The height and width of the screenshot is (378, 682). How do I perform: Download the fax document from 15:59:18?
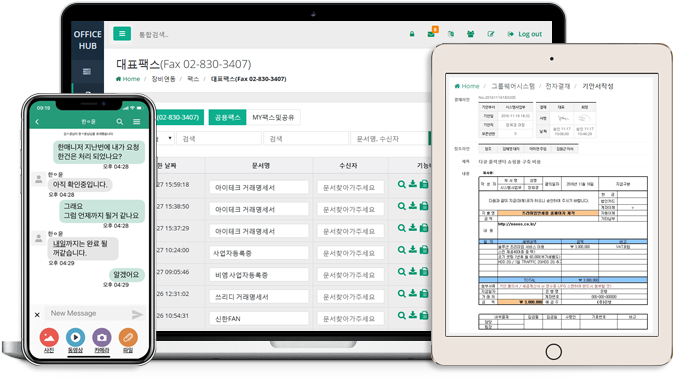[413, 184]
